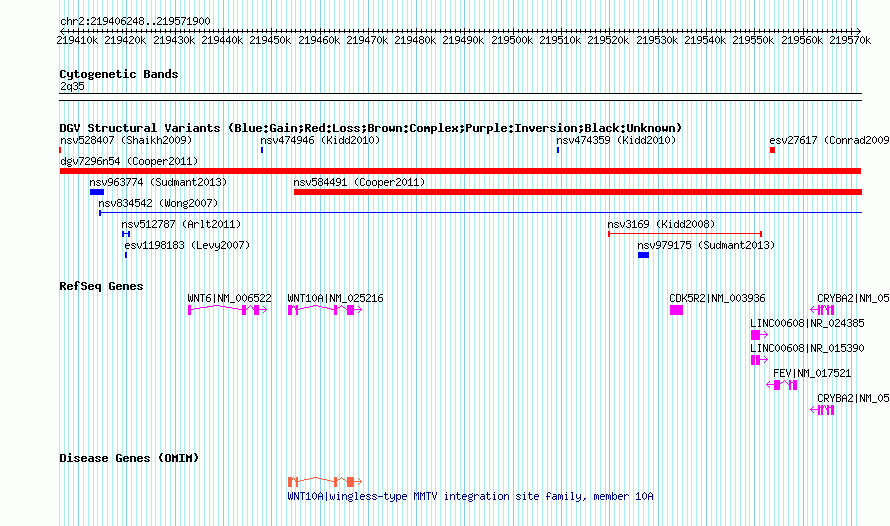Open the esv27617 (Conrad2009) variant label
Image resolution: width=890 pixels, height=526 pixels.
[x=829, y=140]
